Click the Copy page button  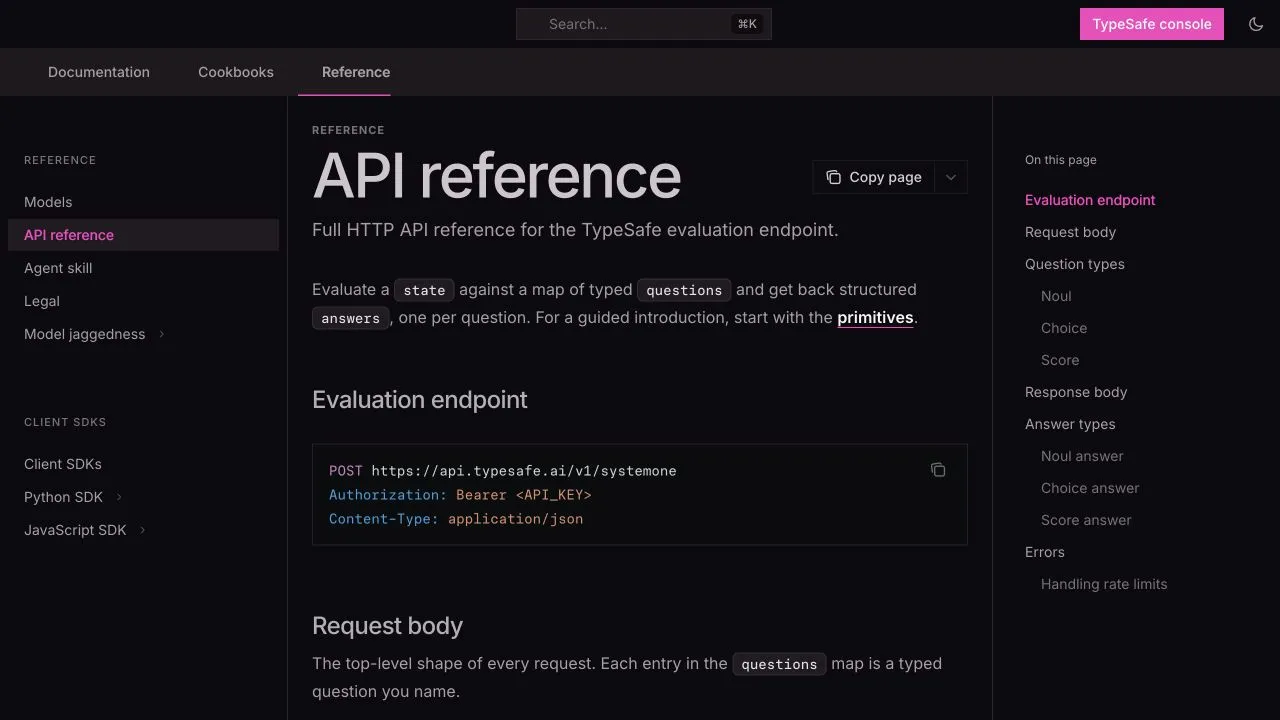[874, 177]
